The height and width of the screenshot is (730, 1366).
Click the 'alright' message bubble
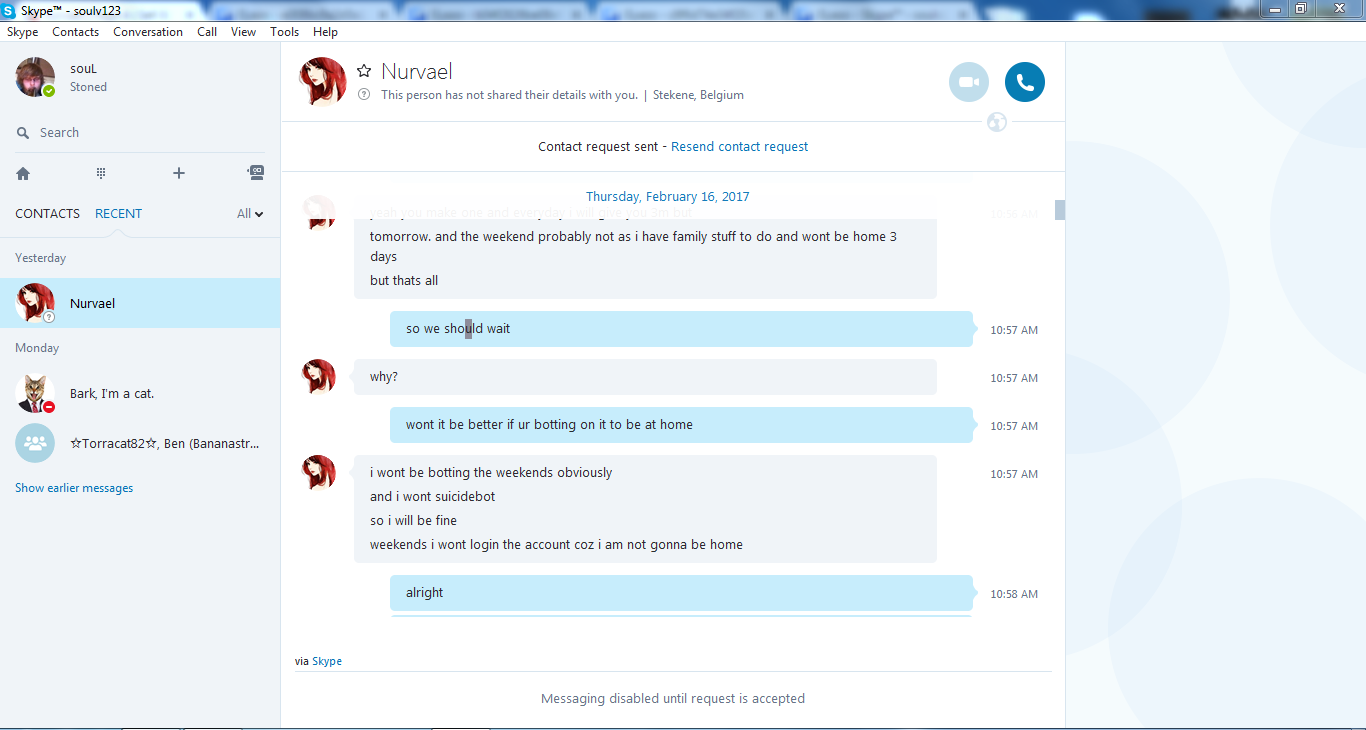click(x=681, y=593)
